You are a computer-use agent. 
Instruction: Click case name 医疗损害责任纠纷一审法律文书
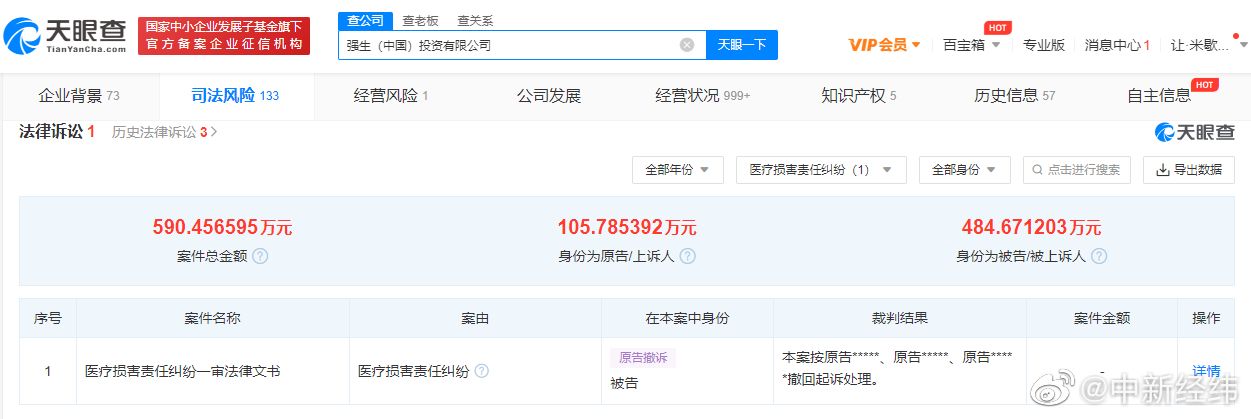click(183, 371)
